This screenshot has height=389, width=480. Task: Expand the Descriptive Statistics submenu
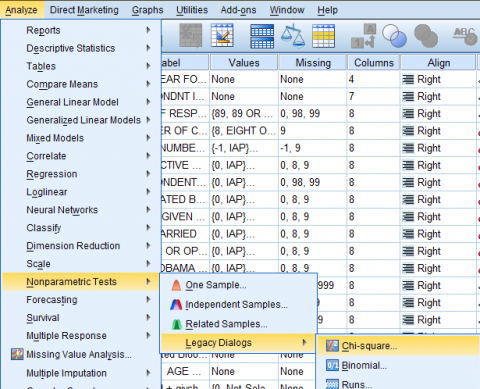(x=81, y=48)
